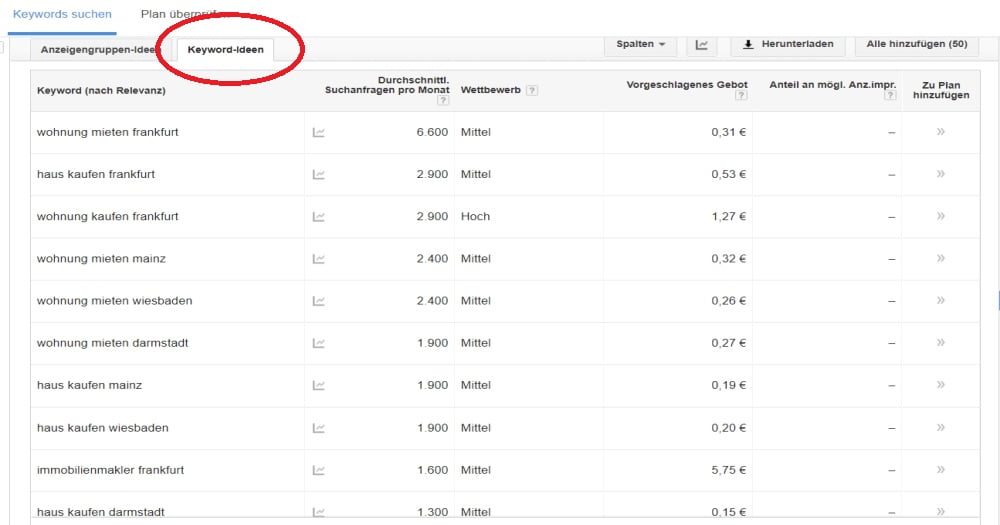Screen dimensions: 1000x525
Task: Show trend chart for wohnung mieten wiesbaden
Action: click(319, 301)
